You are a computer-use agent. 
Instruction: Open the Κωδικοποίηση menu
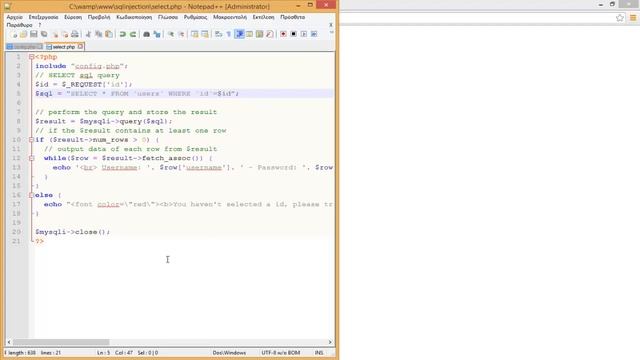[134, 17]
